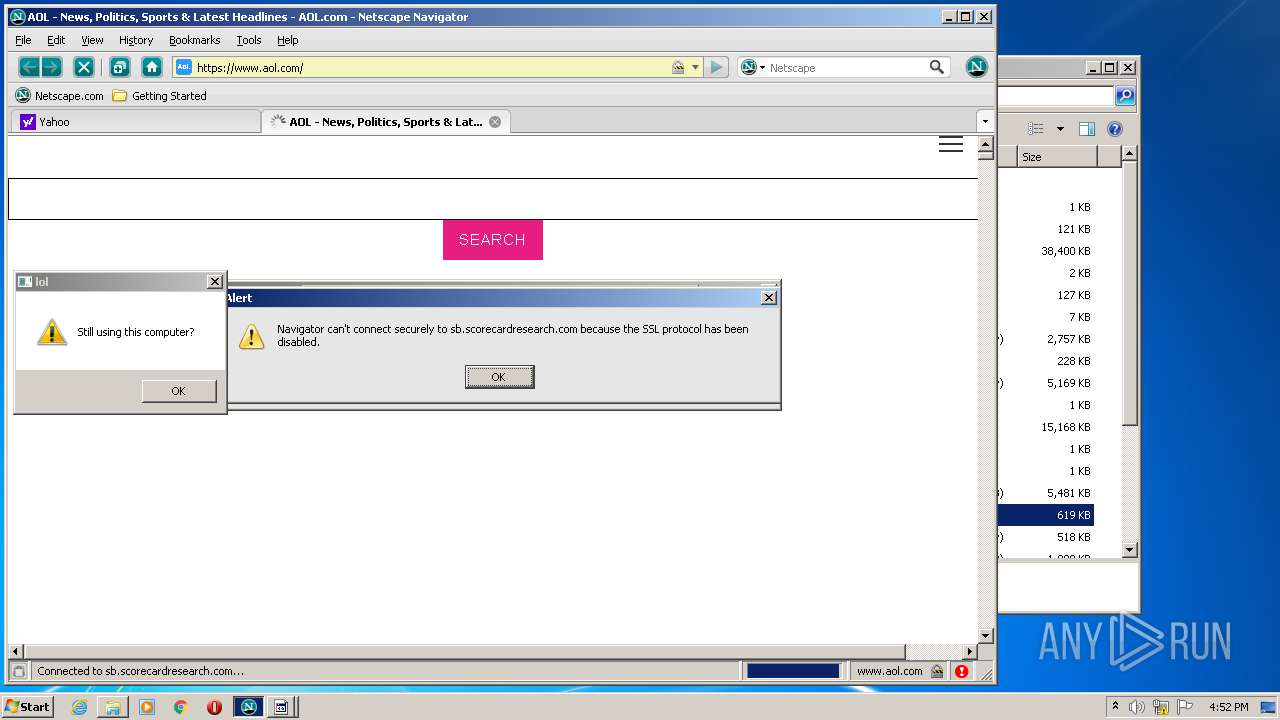Click the search button in the Explorer window
Screen dimensions: 1280x720
[1125, 96]
